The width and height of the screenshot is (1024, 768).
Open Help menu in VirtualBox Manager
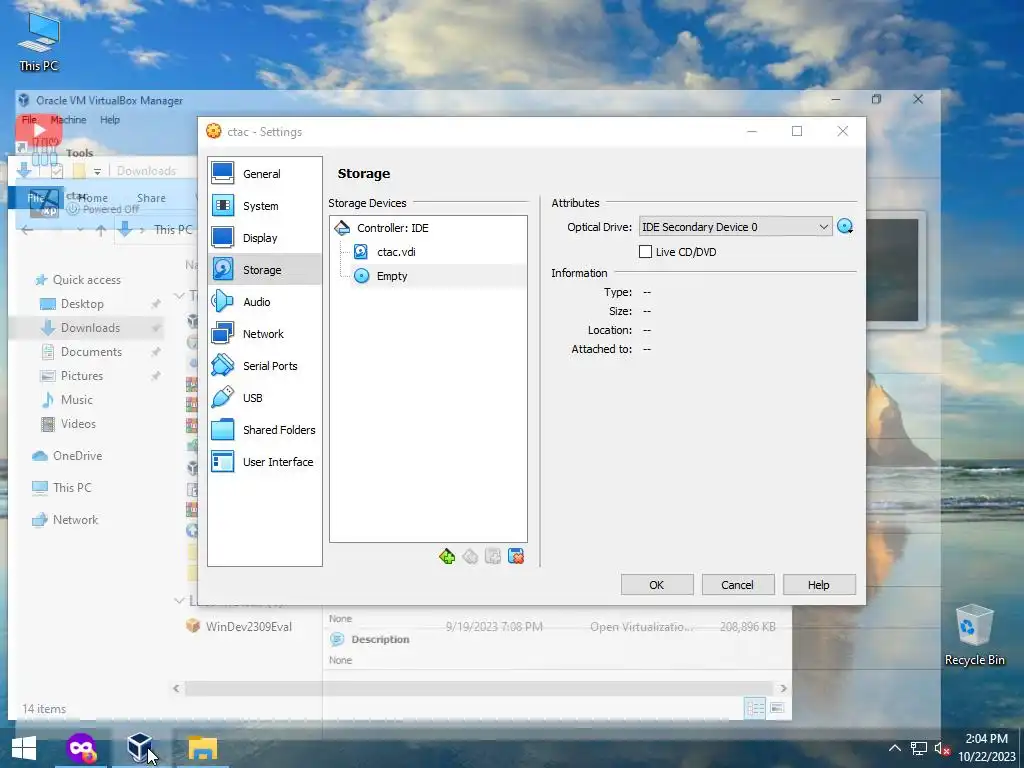(110, 120)
